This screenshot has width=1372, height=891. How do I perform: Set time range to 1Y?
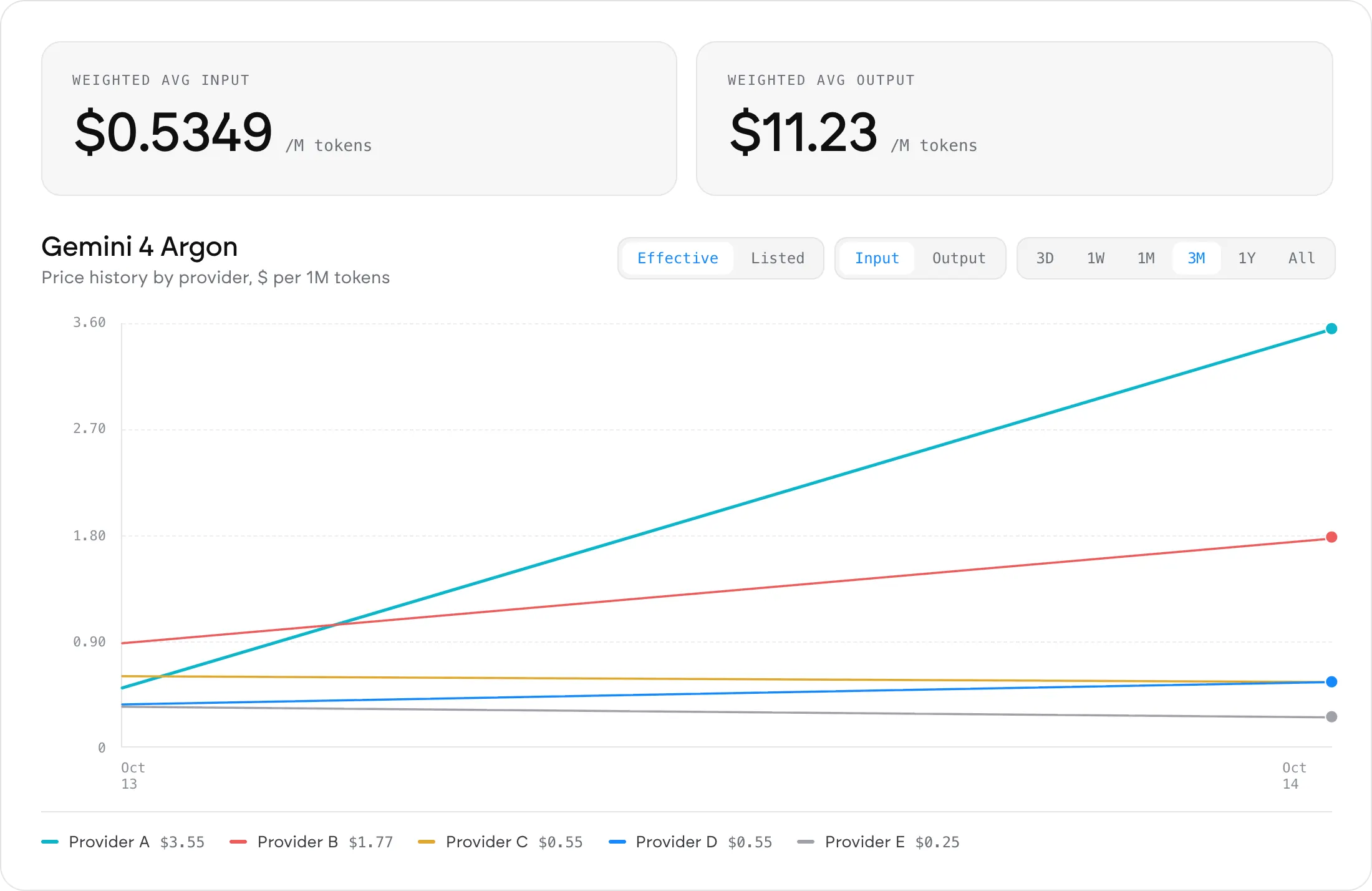click(x=1247, y=258)
